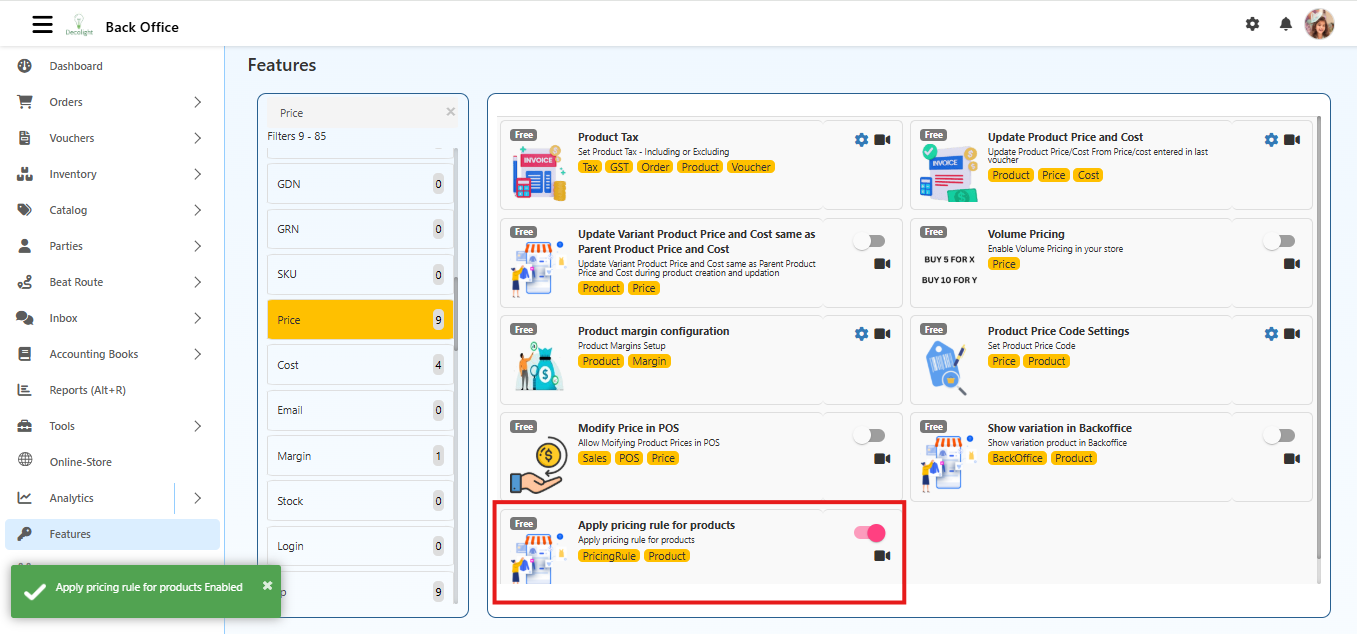This screenshot has height=634, width=1357.
Task: Disable Apply pricing rule for products
Action: [869, 533]
